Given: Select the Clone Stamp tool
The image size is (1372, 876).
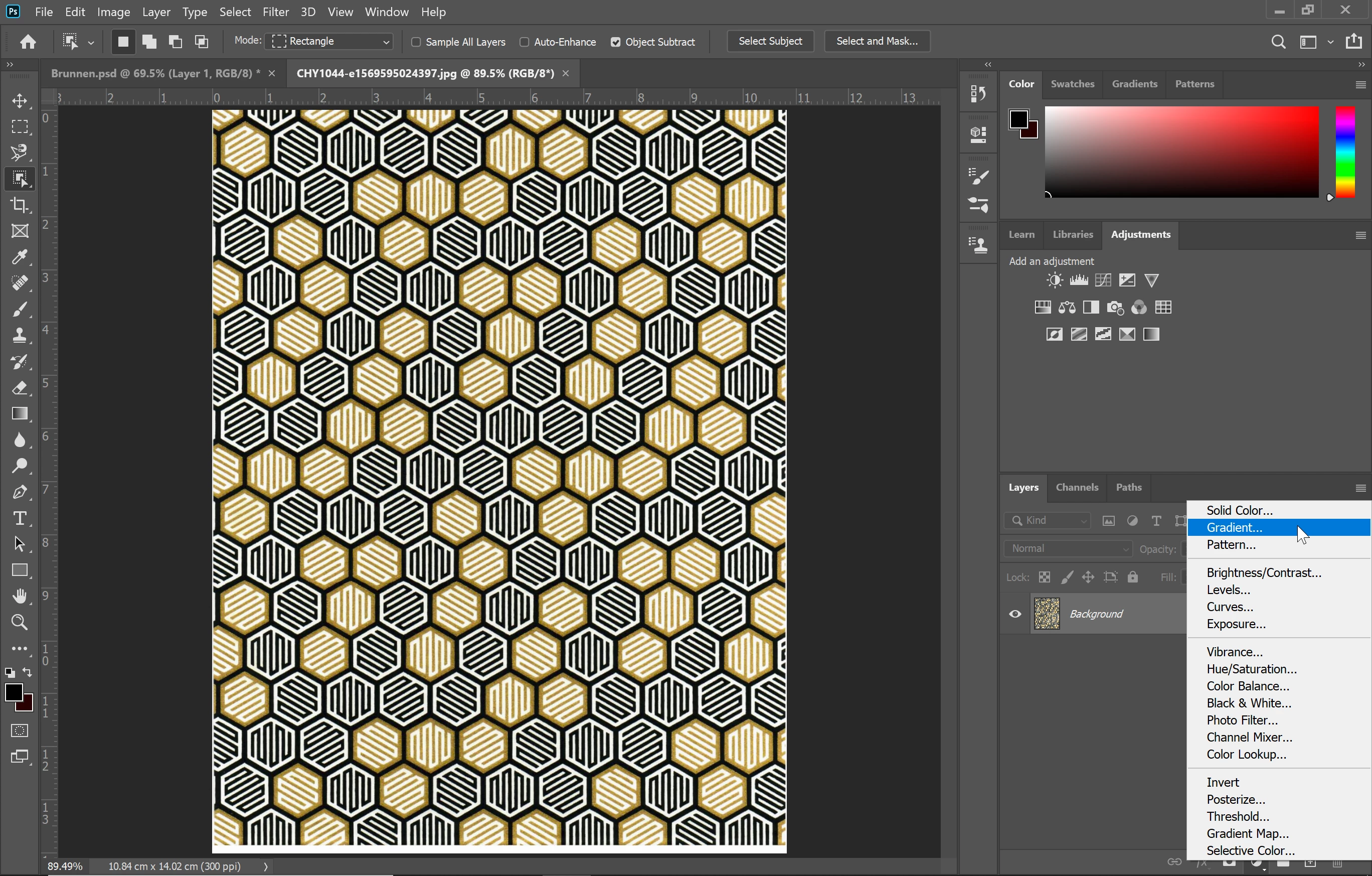Looking at the screenshot, I should click(x=20, y=335).
